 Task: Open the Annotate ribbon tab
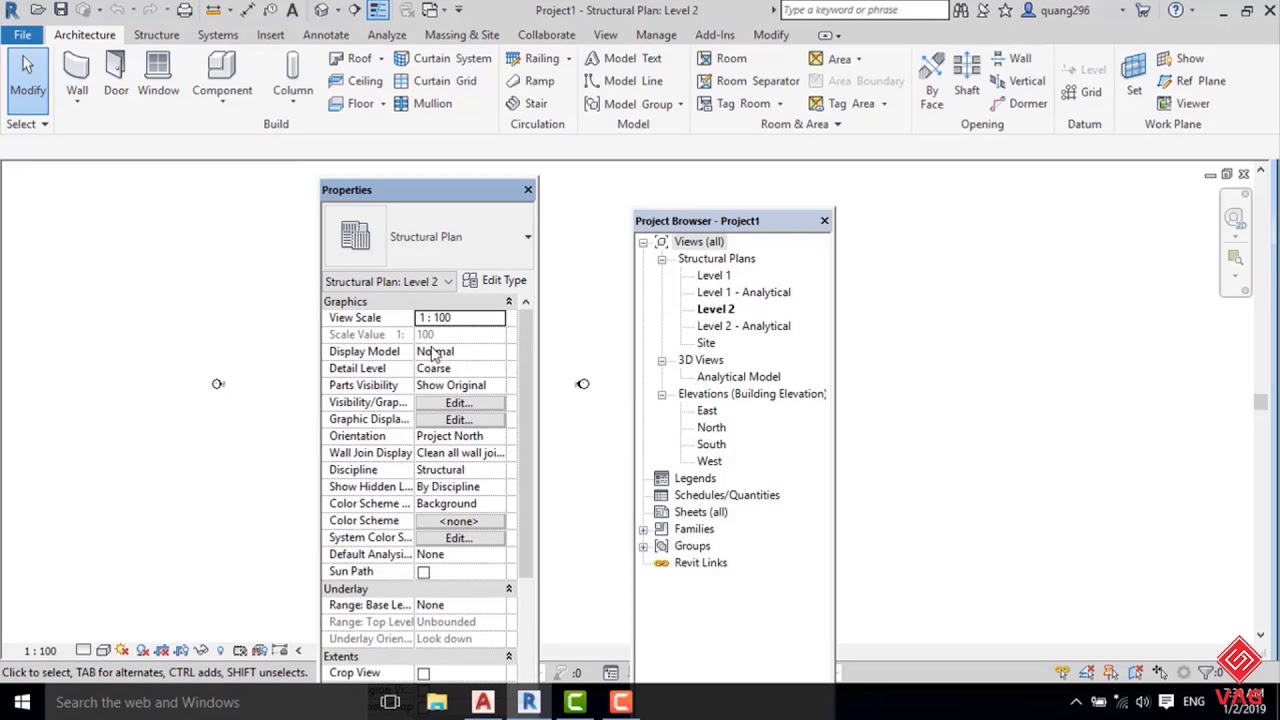tap(326, 35)
